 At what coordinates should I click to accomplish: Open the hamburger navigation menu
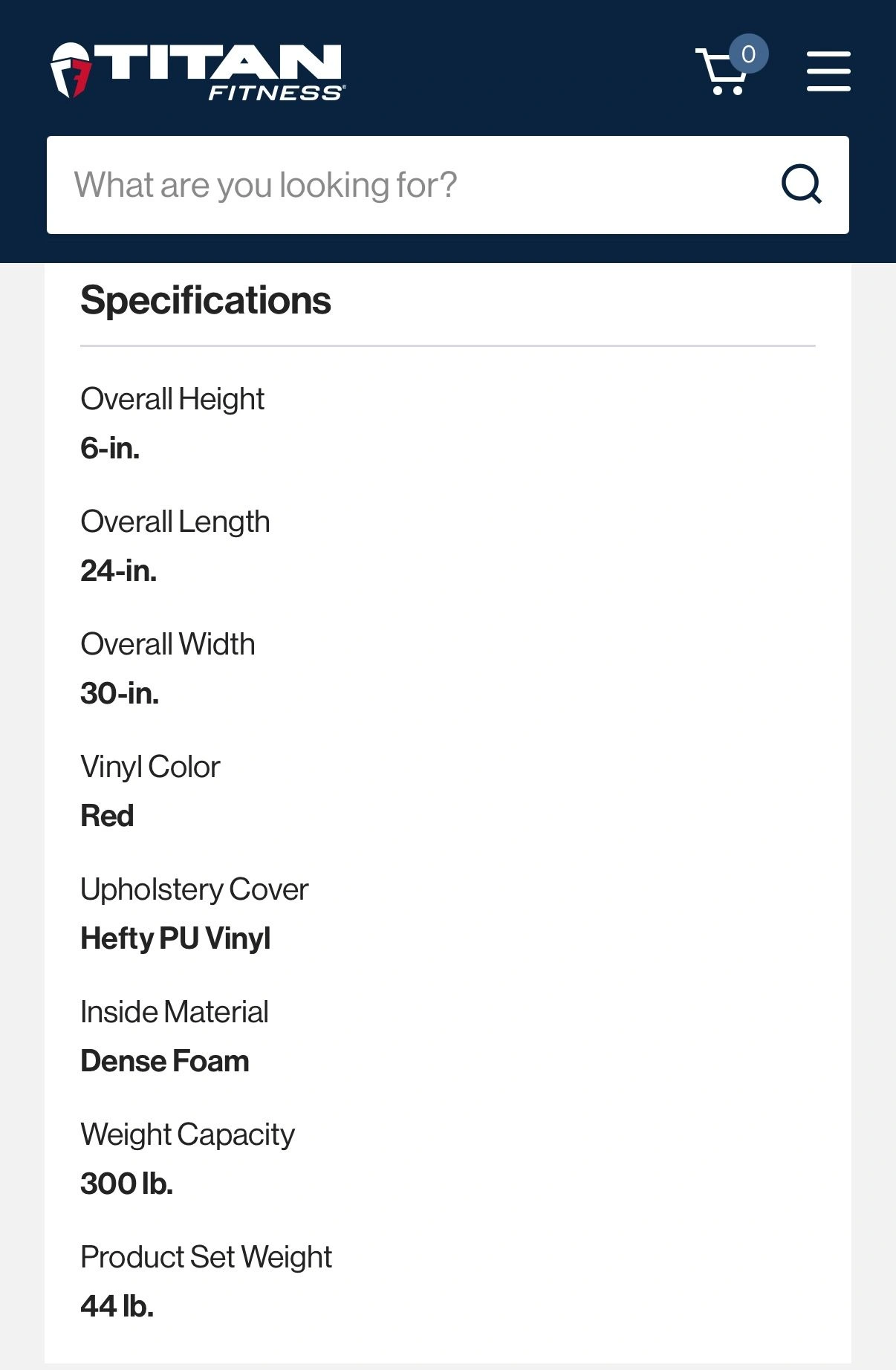[828, 71]
